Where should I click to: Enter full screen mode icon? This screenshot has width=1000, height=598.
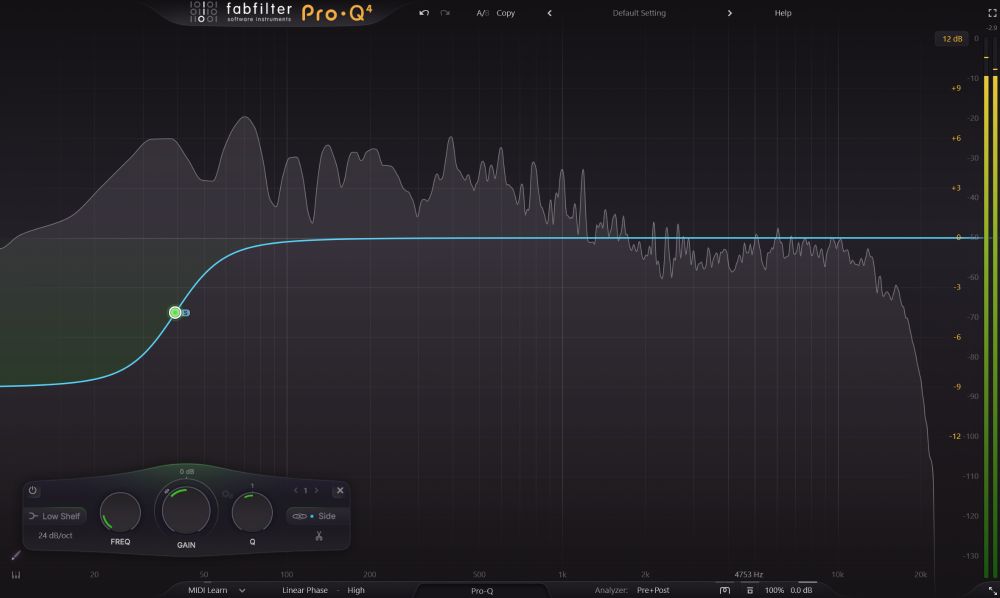coord(992,13)
